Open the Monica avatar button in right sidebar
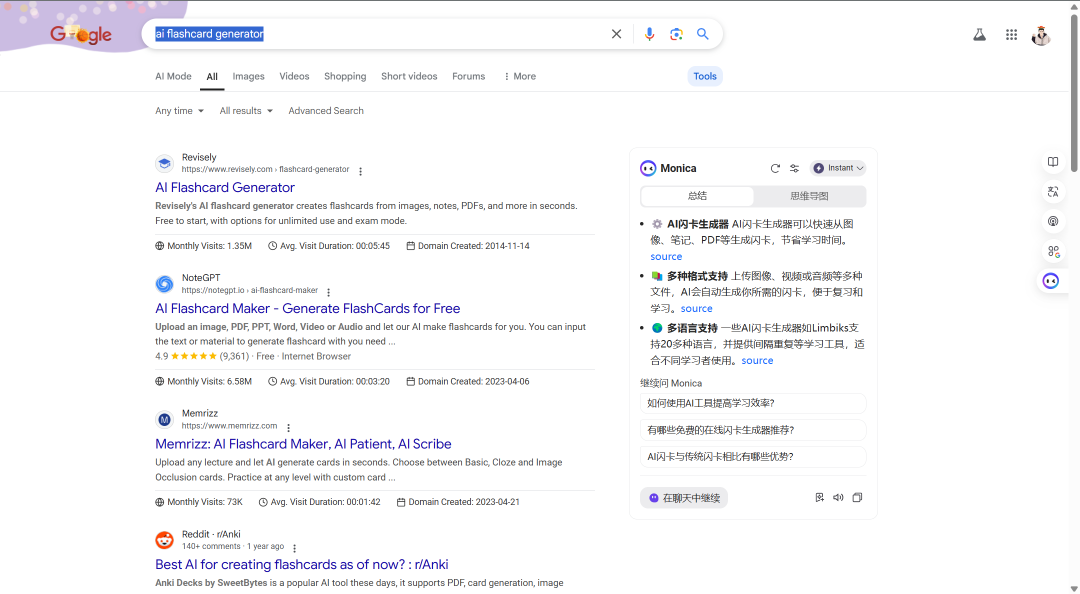The image size is (1080, 594). pyautogui.click(x=1051, y=280)
